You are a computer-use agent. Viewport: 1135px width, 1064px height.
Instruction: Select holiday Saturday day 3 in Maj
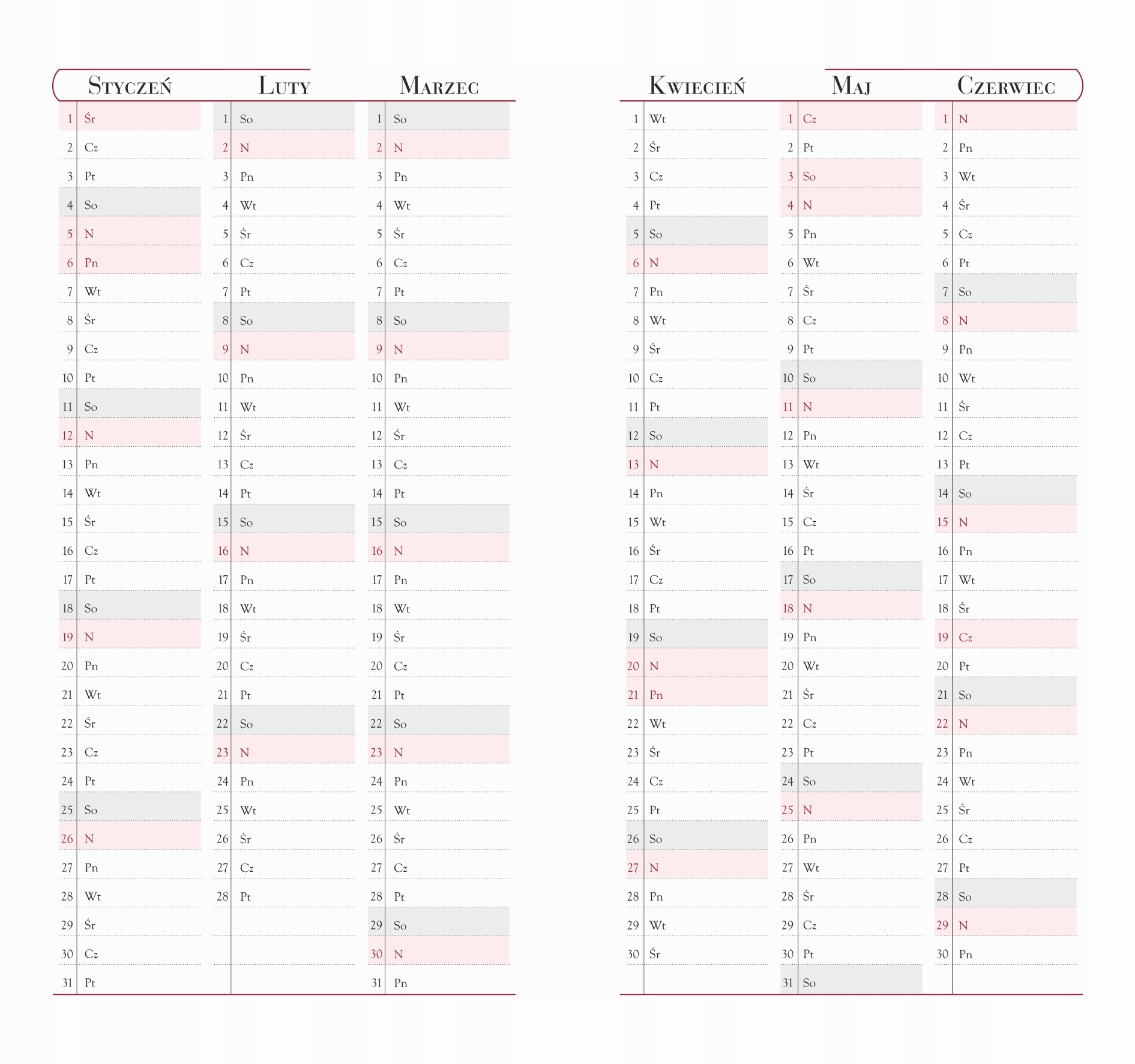pyautogui.click(x=851, y=176)
